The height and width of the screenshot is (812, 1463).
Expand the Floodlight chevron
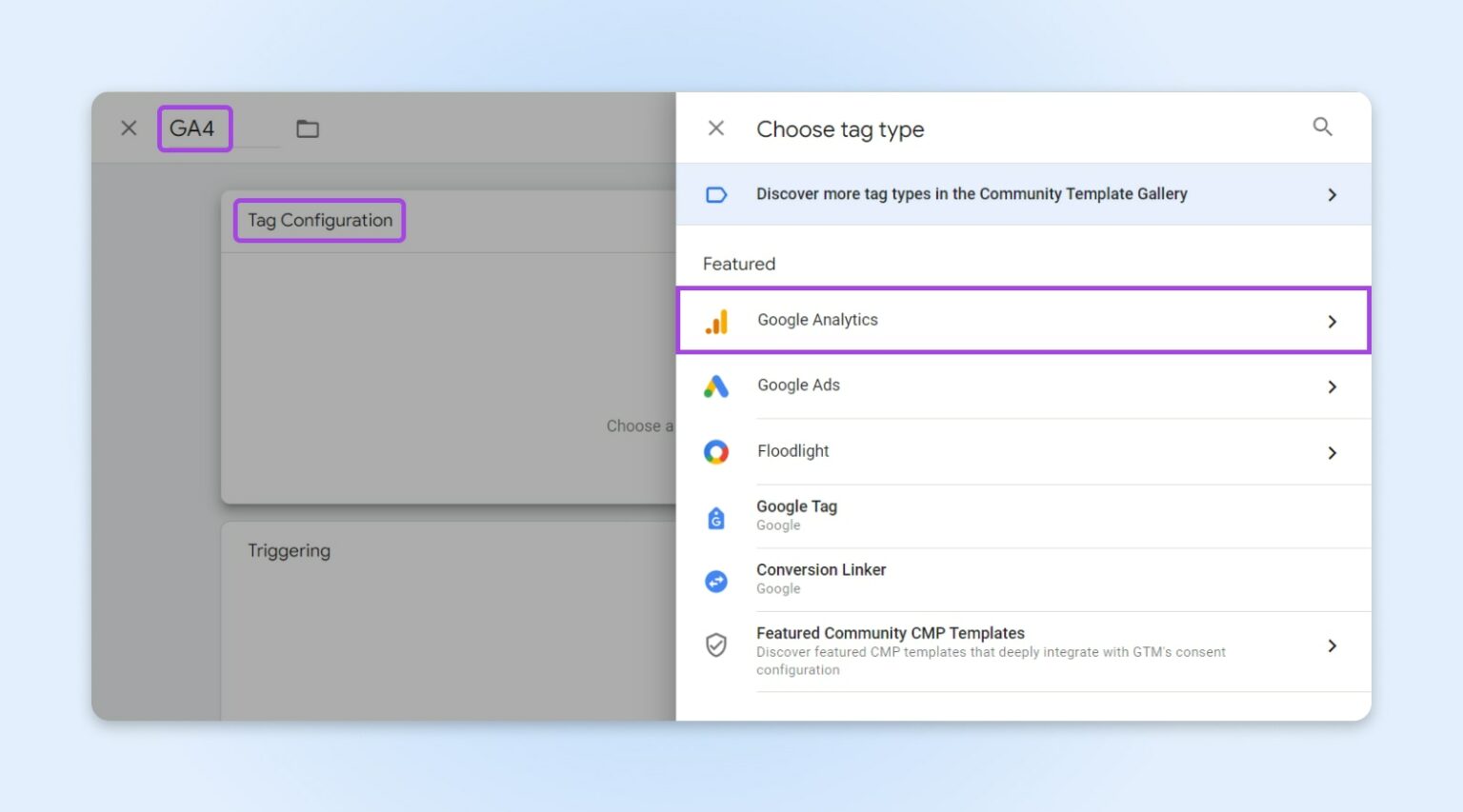click(1332, 452)
